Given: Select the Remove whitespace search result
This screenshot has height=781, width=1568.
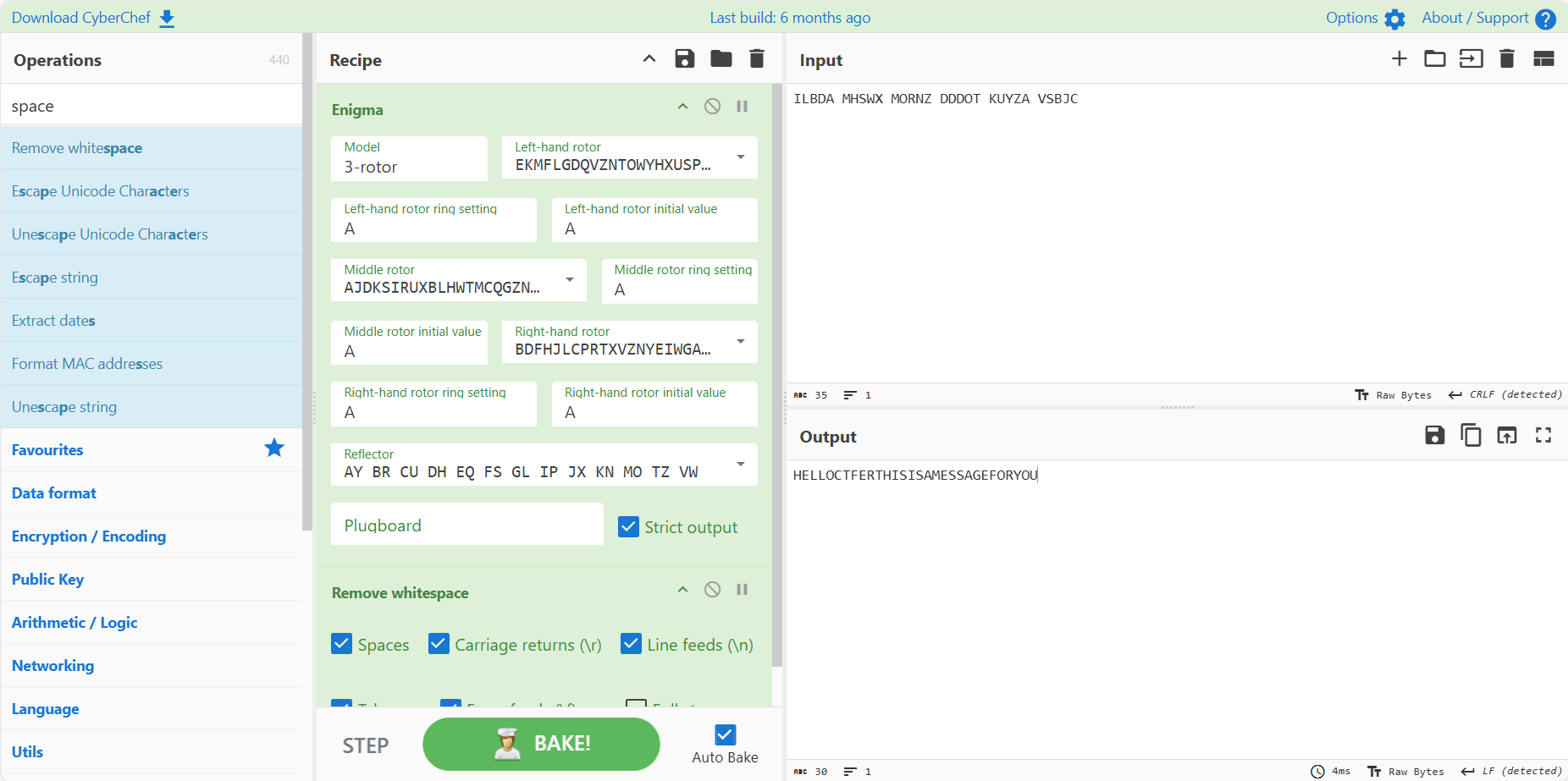Looking at the screenshot, I should click(x=152, y=148).
